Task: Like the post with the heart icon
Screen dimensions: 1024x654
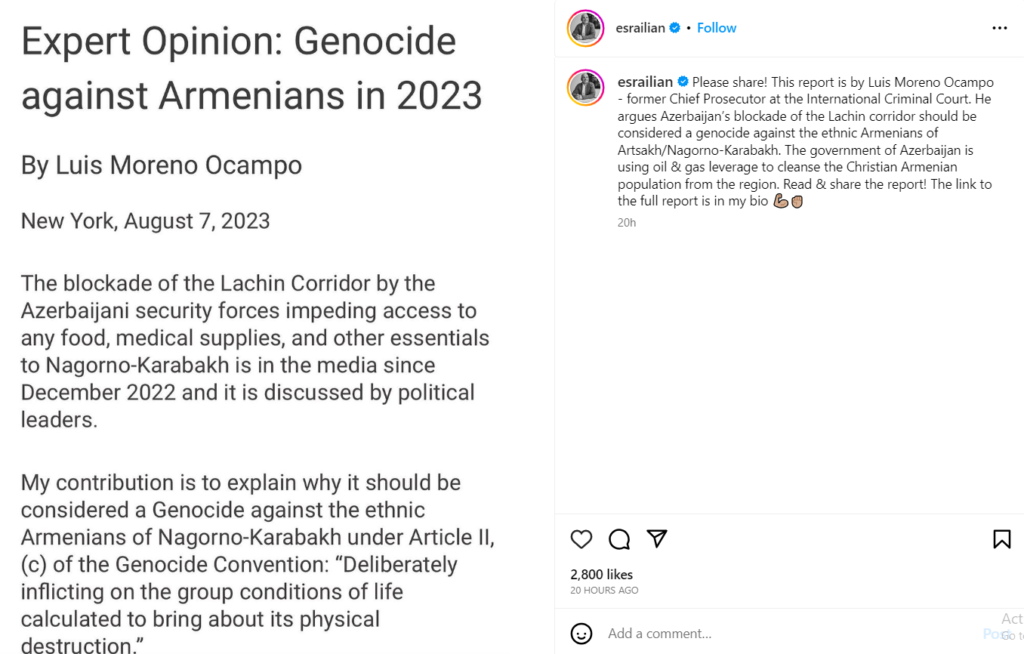Action: (x=581, y=539)
